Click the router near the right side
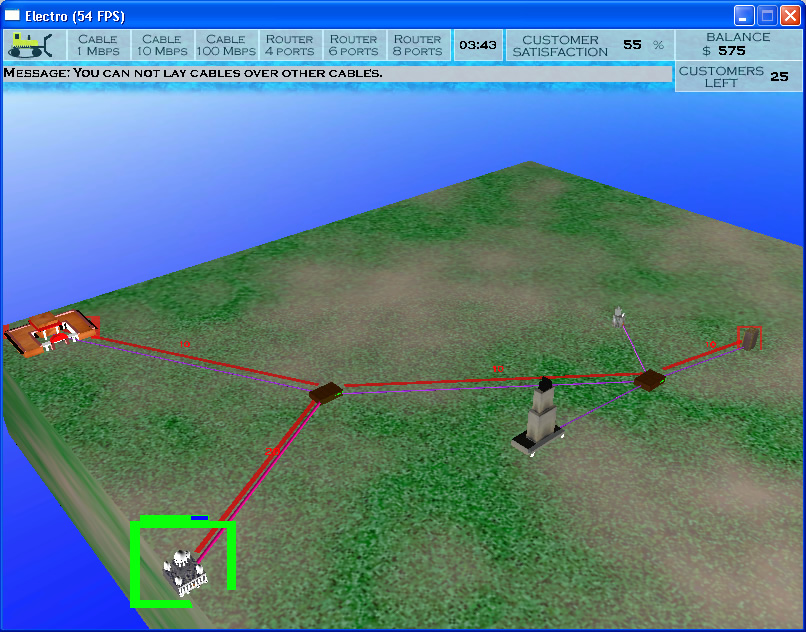The width and height of the screenshot is (806, 632). tap(649, 380)
